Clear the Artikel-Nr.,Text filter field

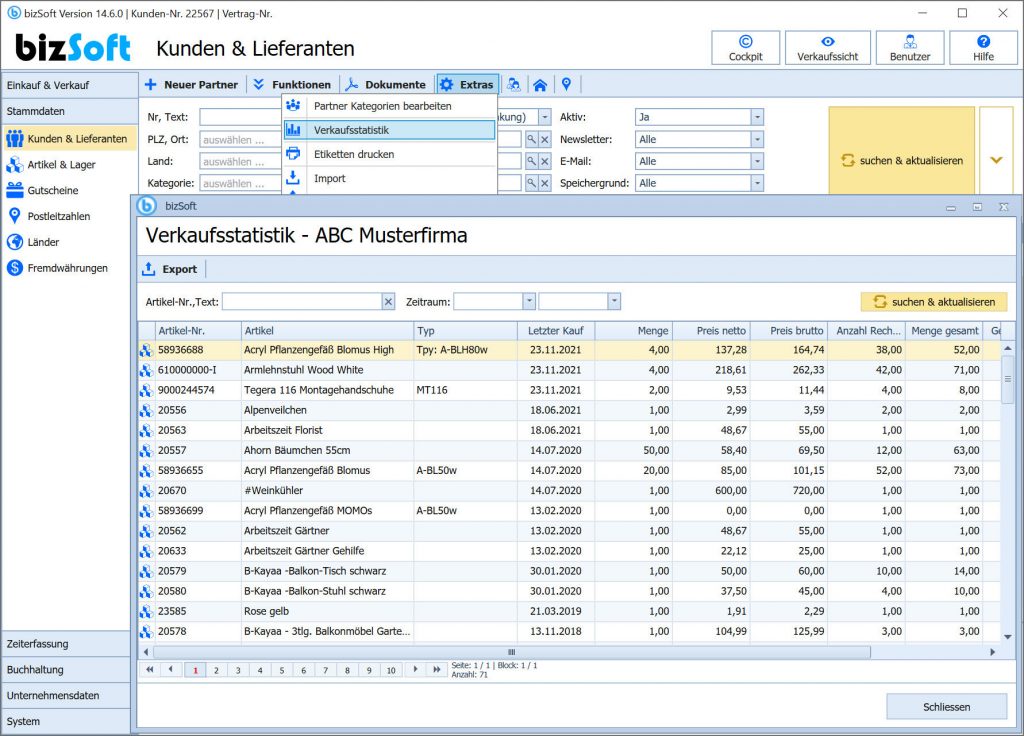point(388,302)
